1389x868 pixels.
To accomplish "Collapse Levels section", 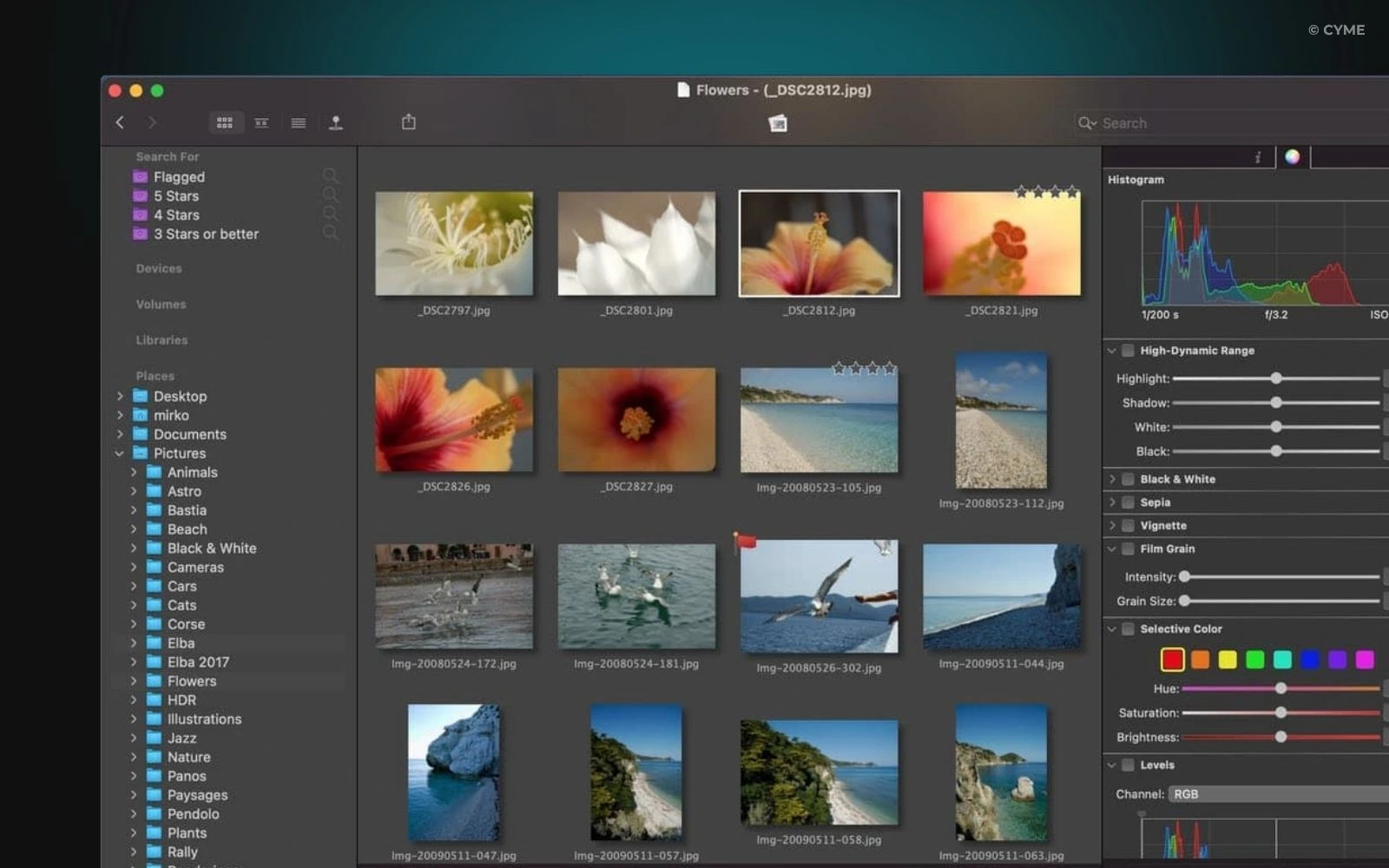I will click(x=1111, y=766).
